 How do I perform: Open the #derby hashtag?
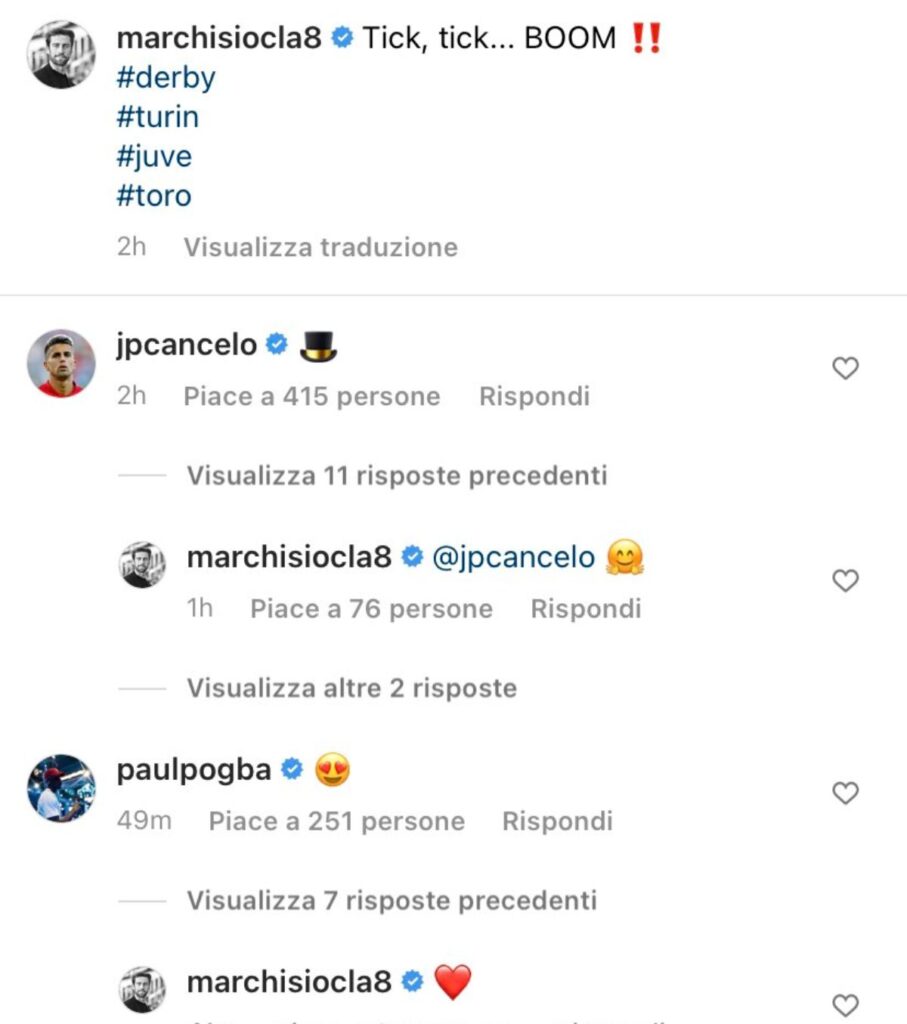[x=166, y=78]
